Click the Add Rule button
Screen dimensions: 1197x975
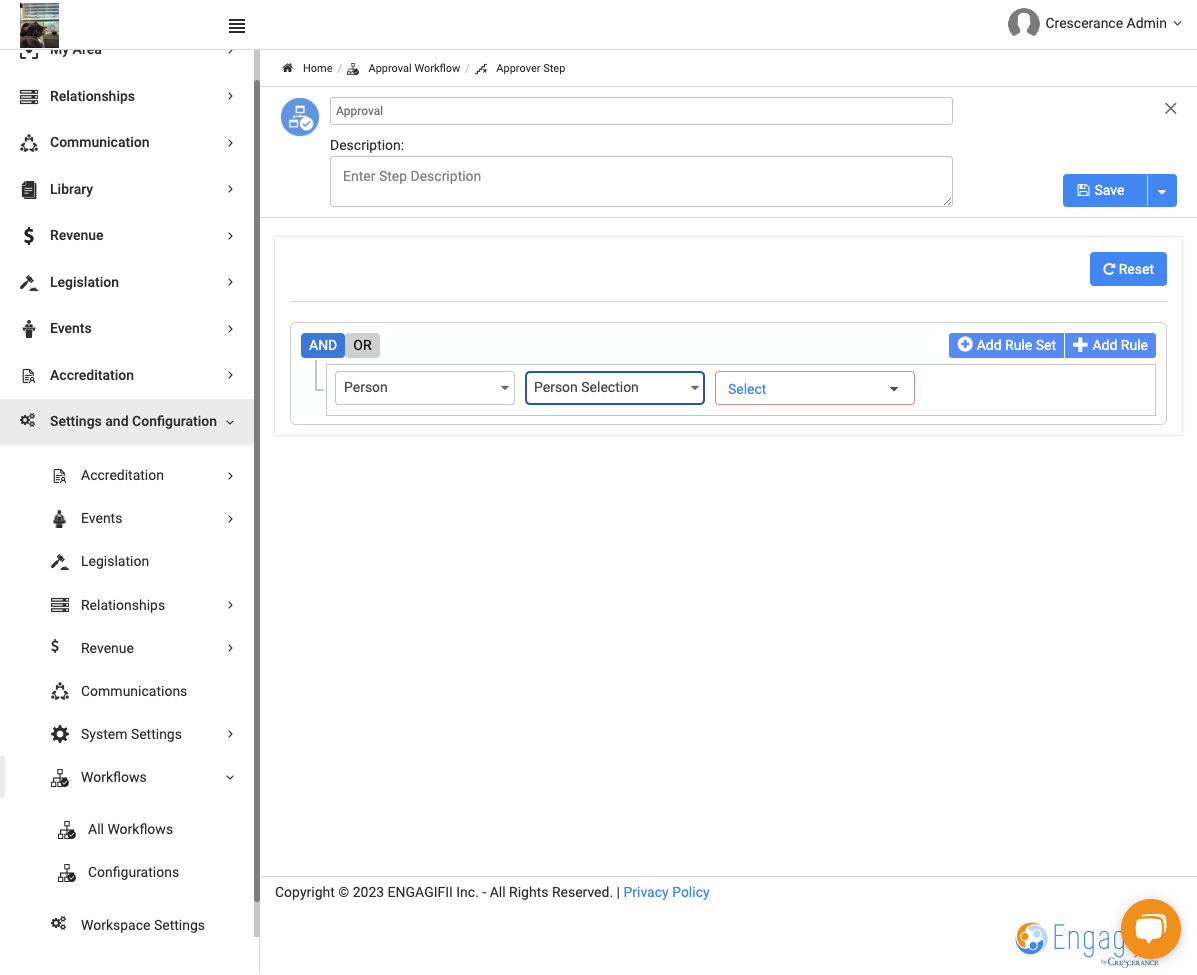click(1110, 345)
